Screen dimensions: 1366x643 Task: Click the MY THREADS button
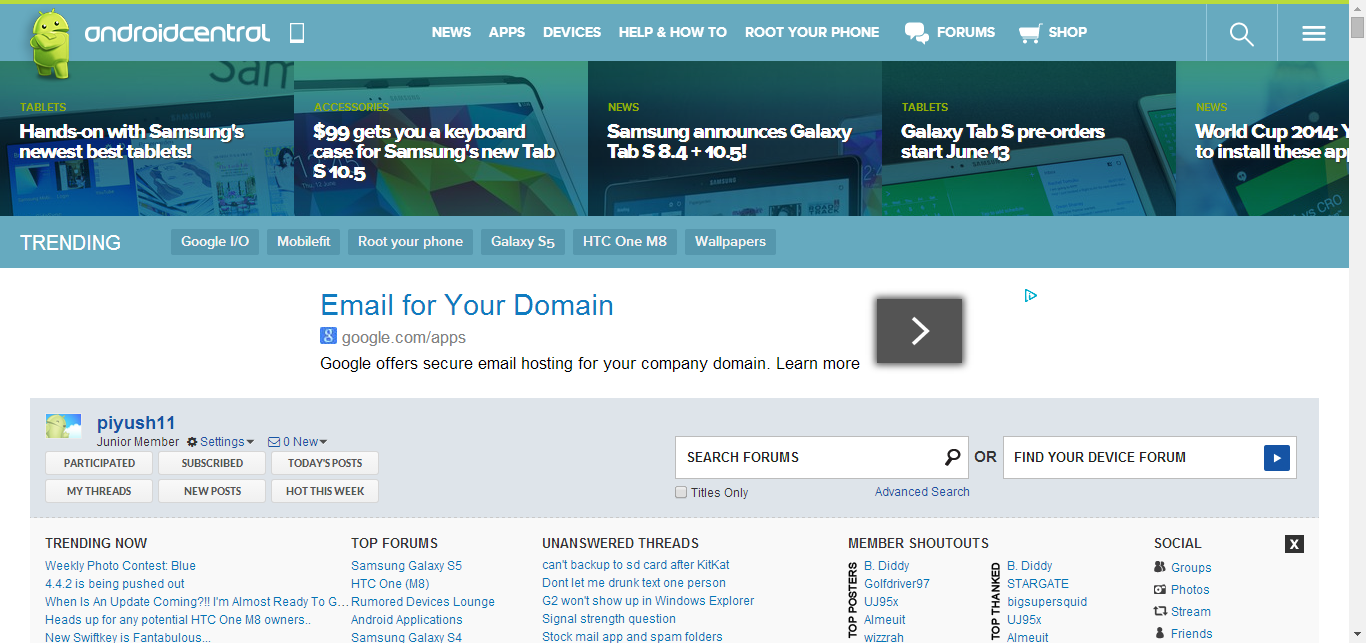click(x=99, y=491)
